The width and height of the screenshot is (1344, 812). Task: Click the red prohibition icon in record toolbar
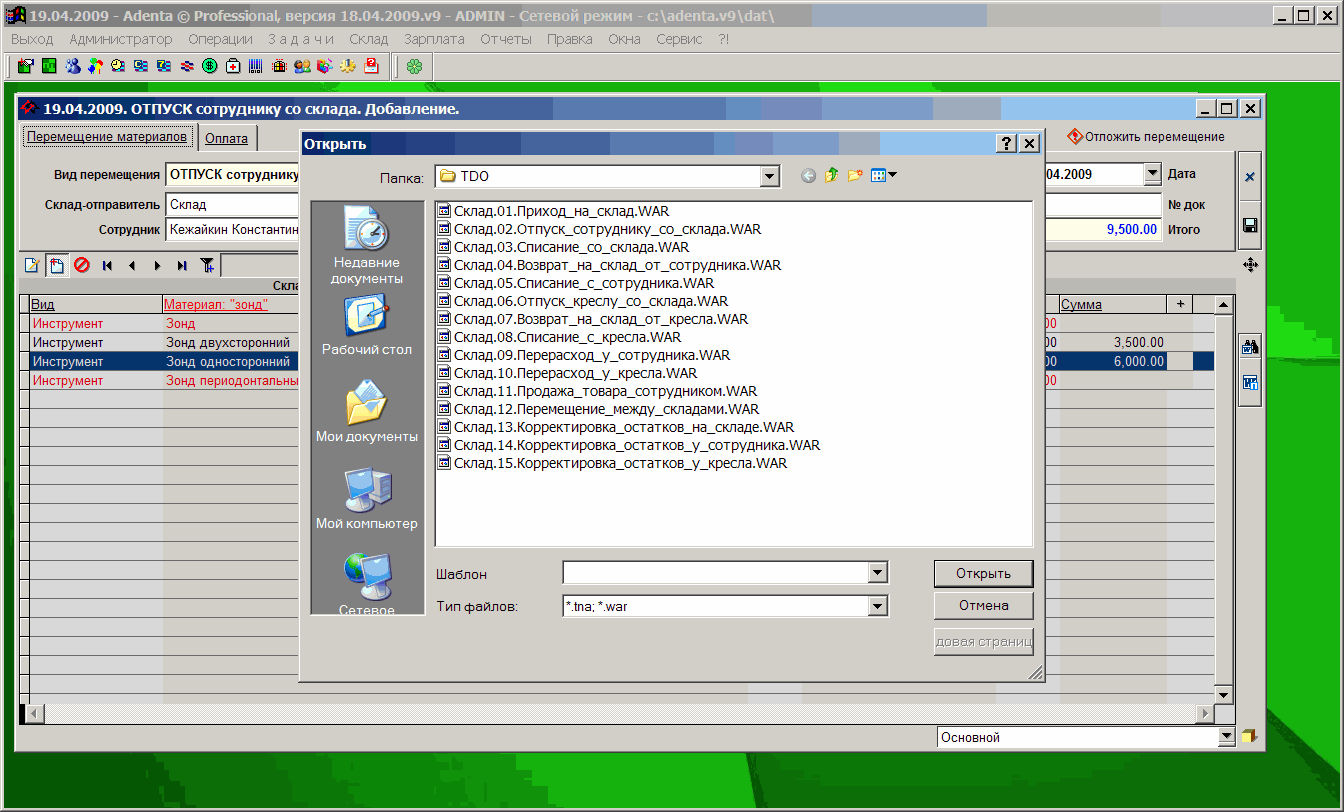pyautogui.click(x=82, y=265)
